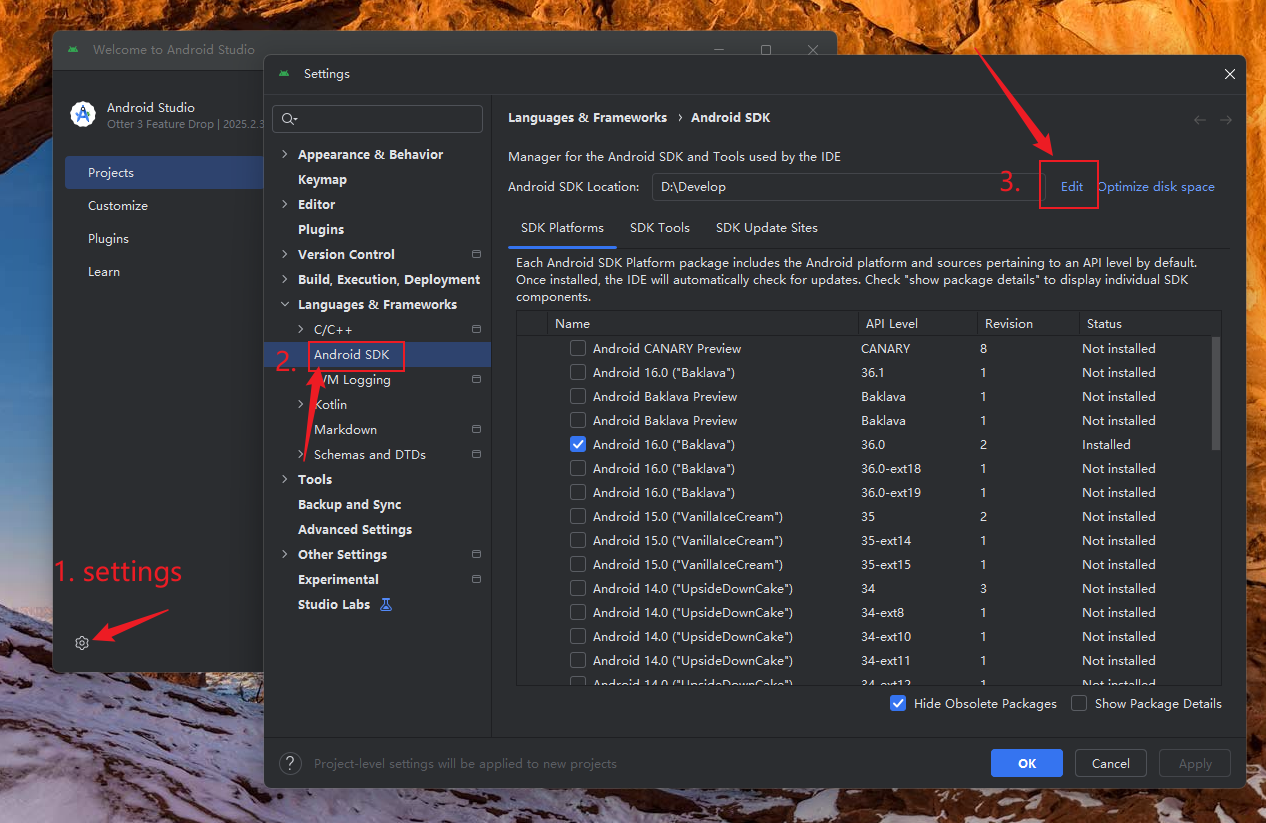Click the Android Studio logo in Welcome window
Viewport: 1266px width, 823px height.
83,115
